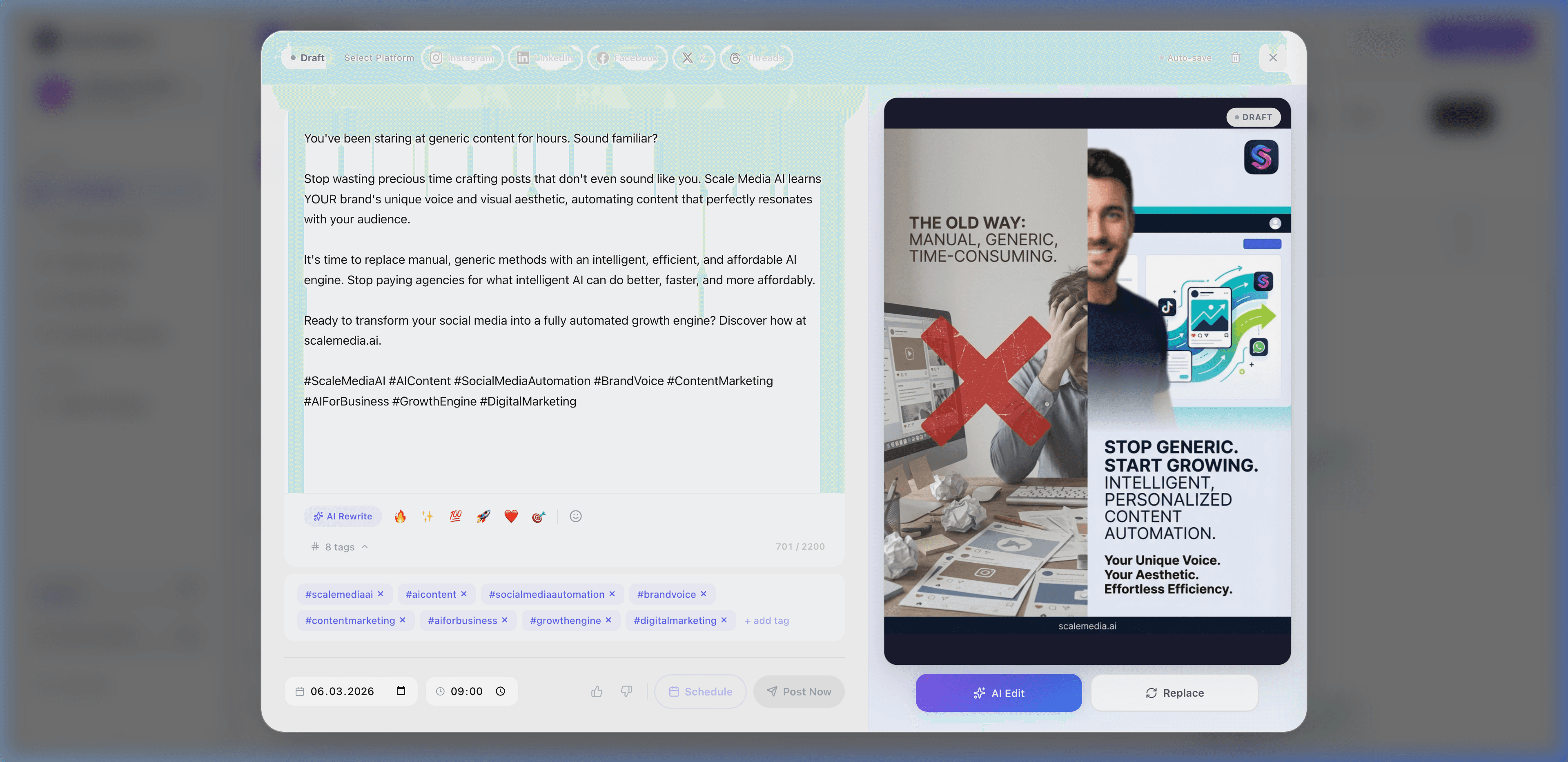Insert the sparkles emoji
Image resolution: width=1568 pixels, height=762 pixels.
click(428, 516)
